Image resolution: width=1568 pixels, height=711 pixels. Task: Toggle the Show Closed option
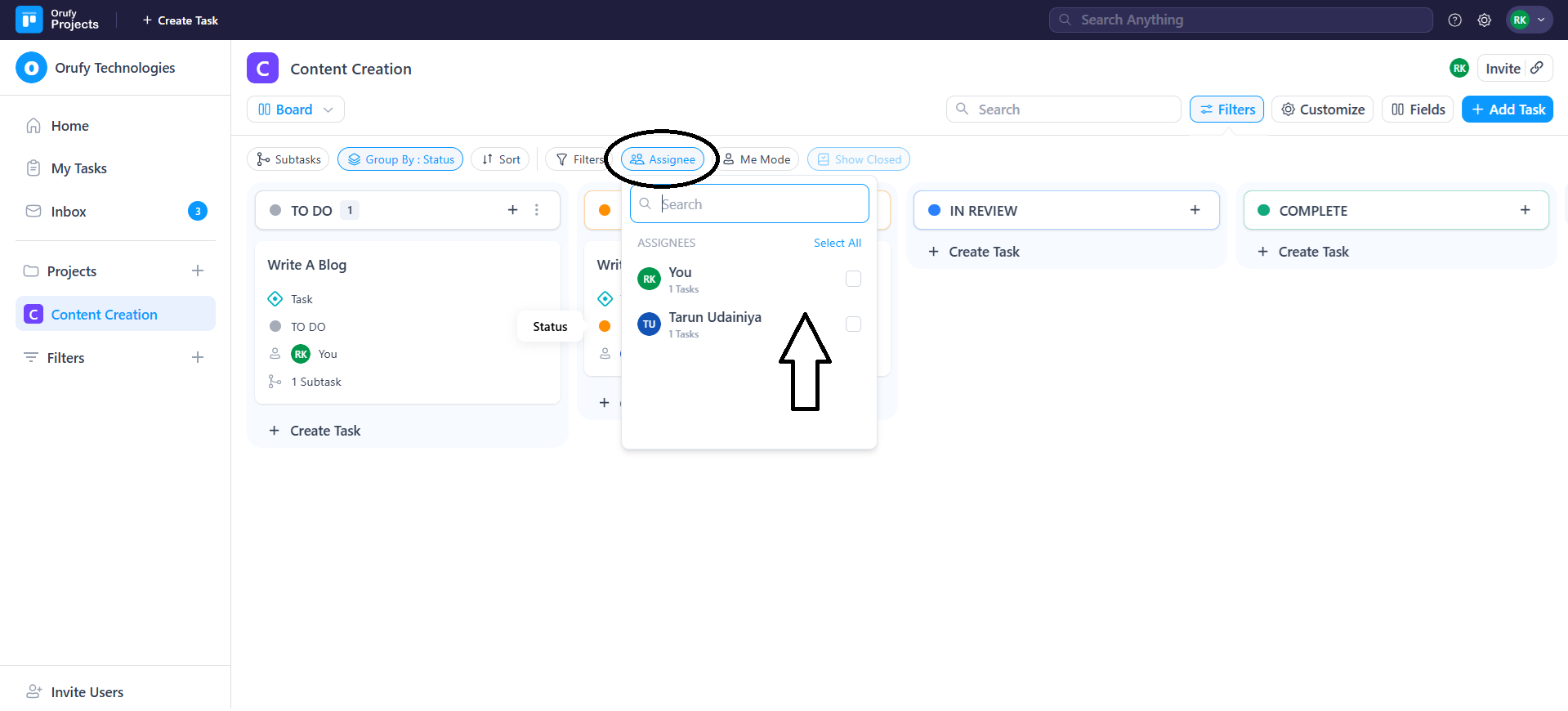[858, 159]
